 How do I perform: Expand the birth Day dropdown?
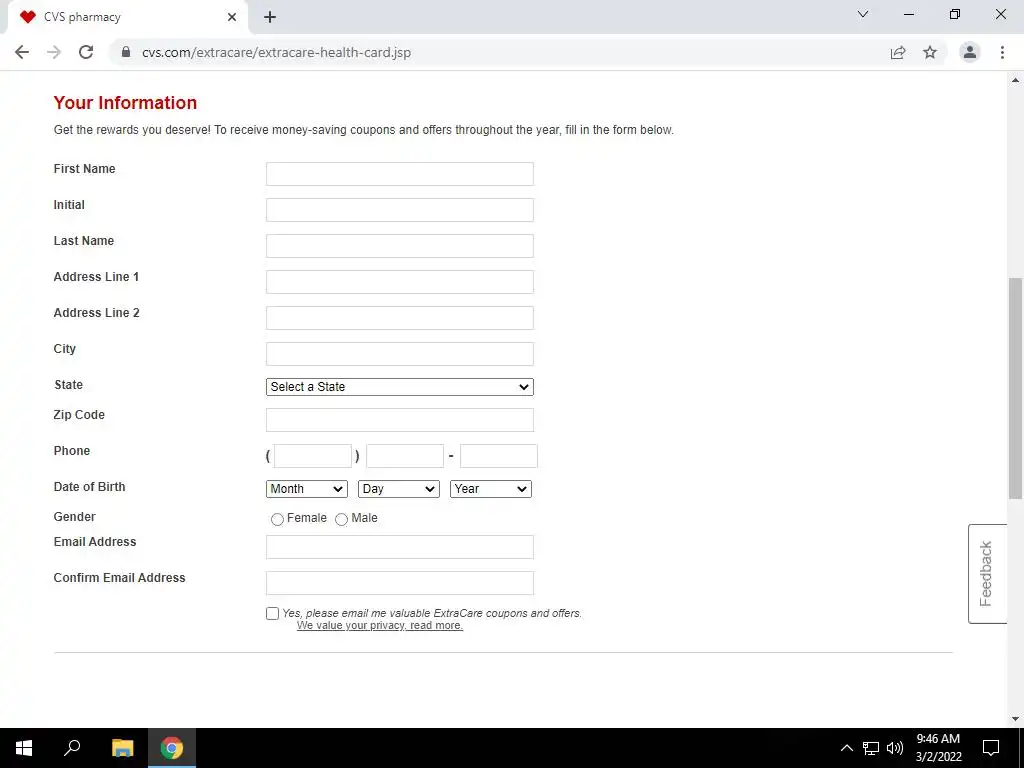(399, 489)
